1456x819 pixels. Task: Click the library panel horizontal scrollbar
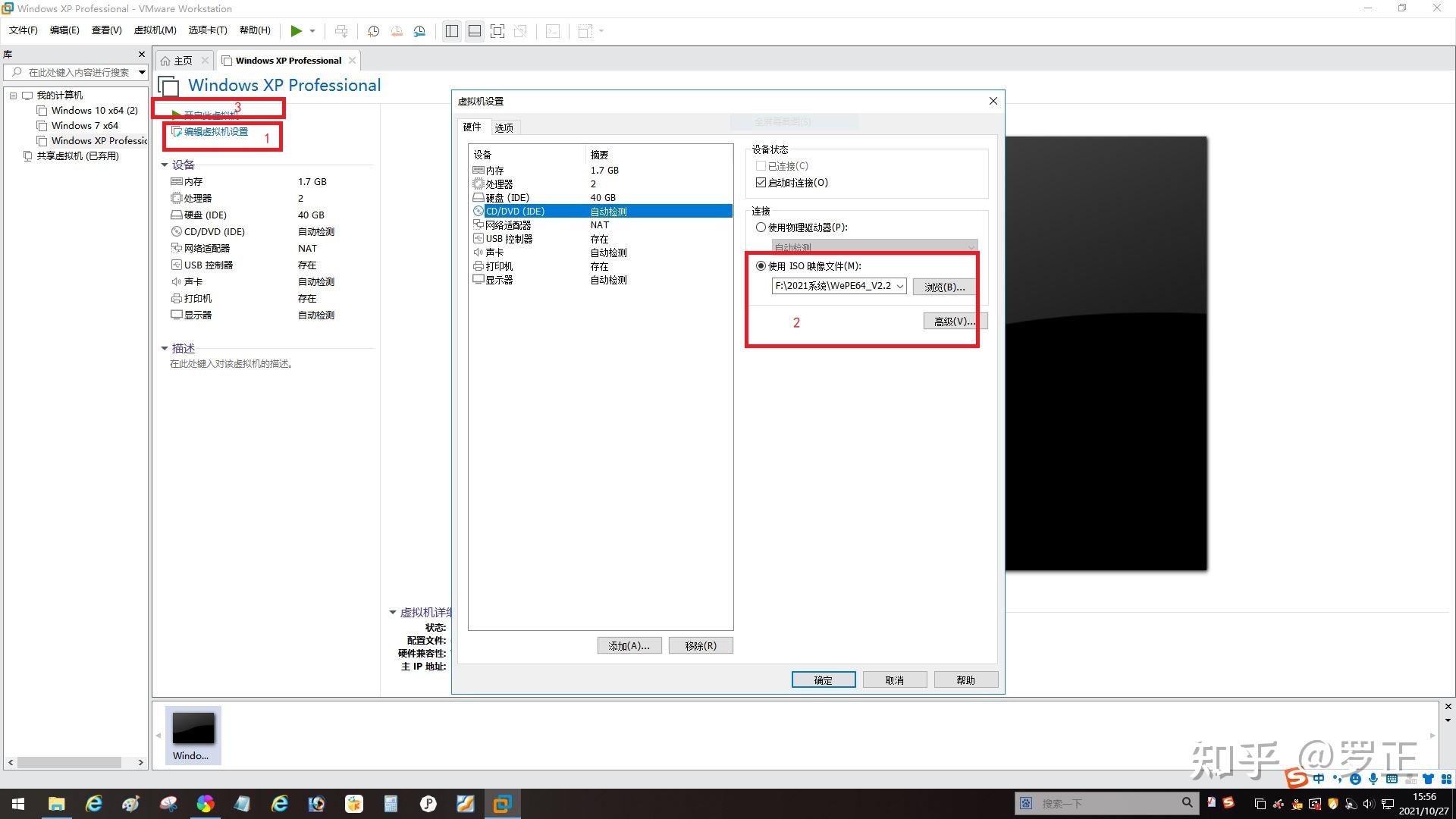pyautogui.click(x=68, y=762)
